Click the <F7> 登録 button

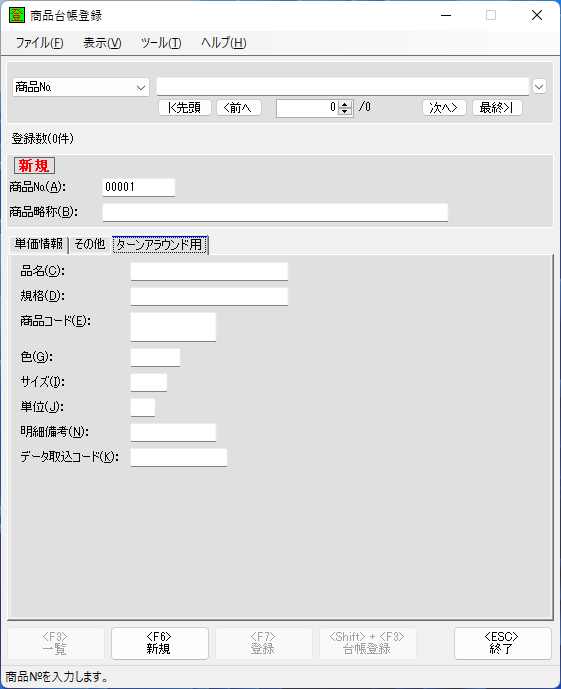pyautogui.click(x=264, y=643)
